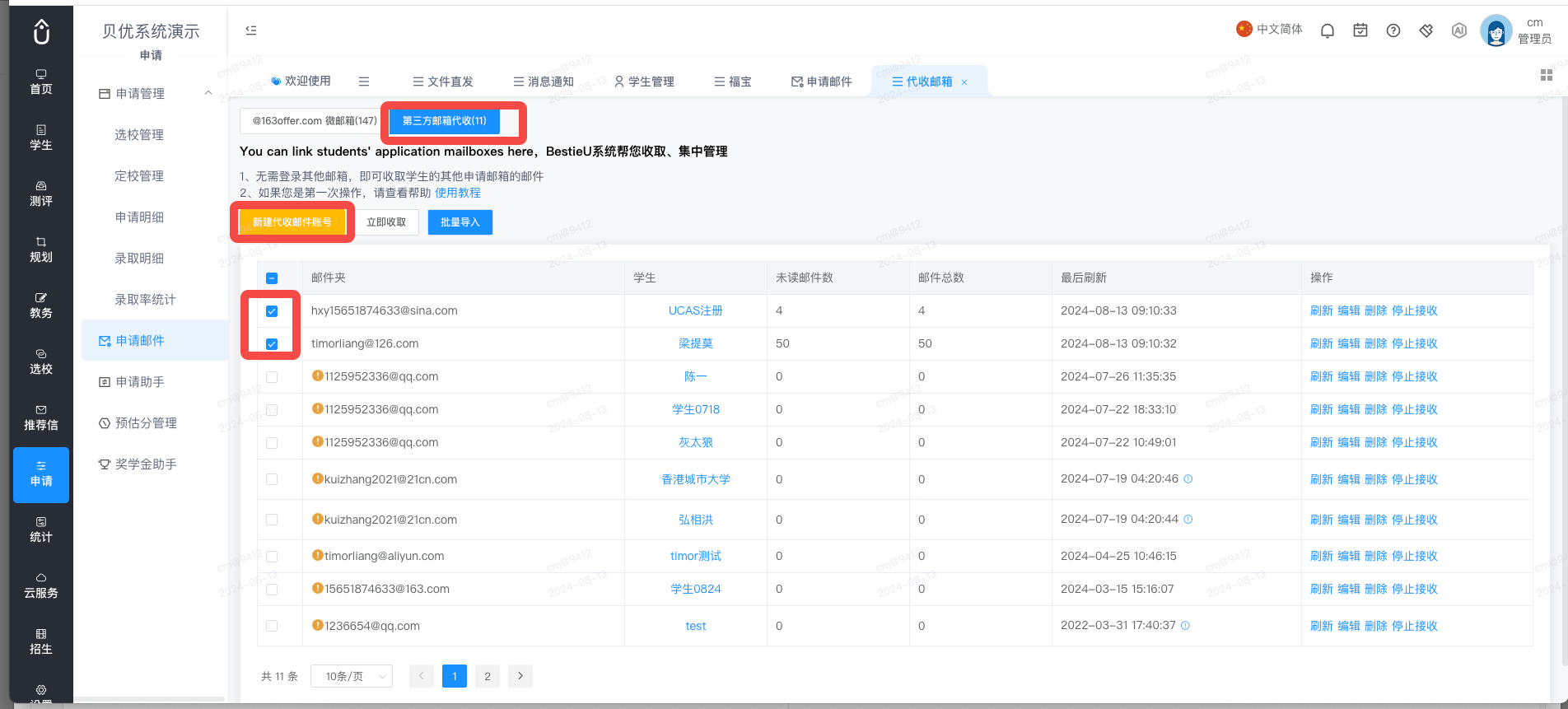Image resolution: width=1568 pixels, height=709 pixels.
Task: Open the 使用教程 help link
Action: click(458, 193)
